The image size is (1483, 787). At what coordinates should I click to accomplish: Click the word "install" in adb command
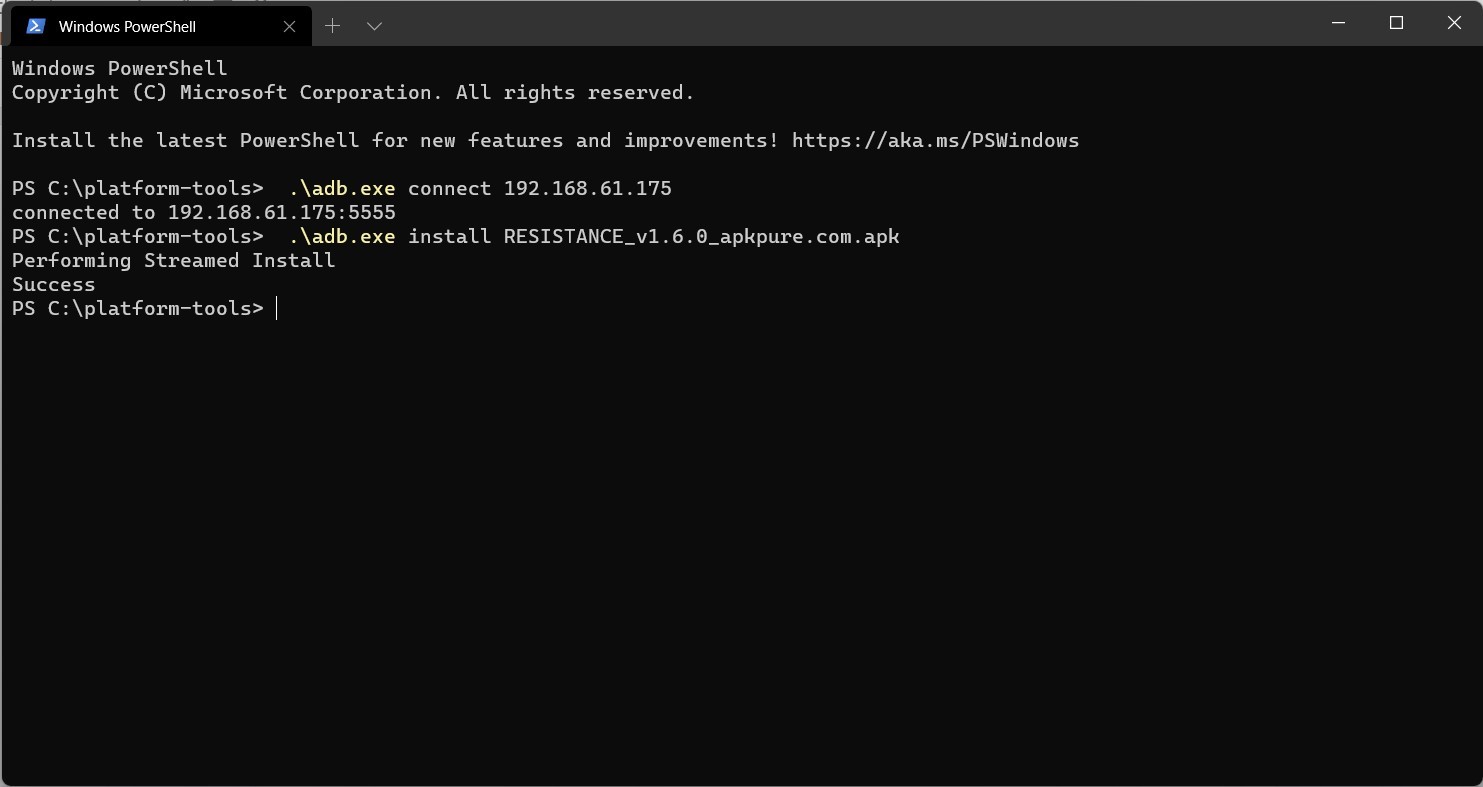(x=449, y=236)
